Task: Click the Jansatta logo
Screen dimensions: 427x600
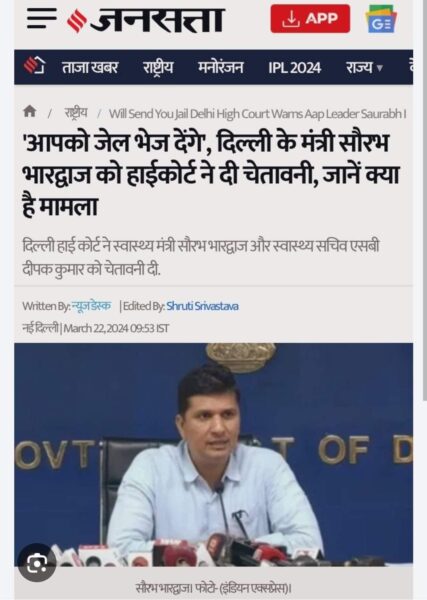Action: click(x=145, y=20)
